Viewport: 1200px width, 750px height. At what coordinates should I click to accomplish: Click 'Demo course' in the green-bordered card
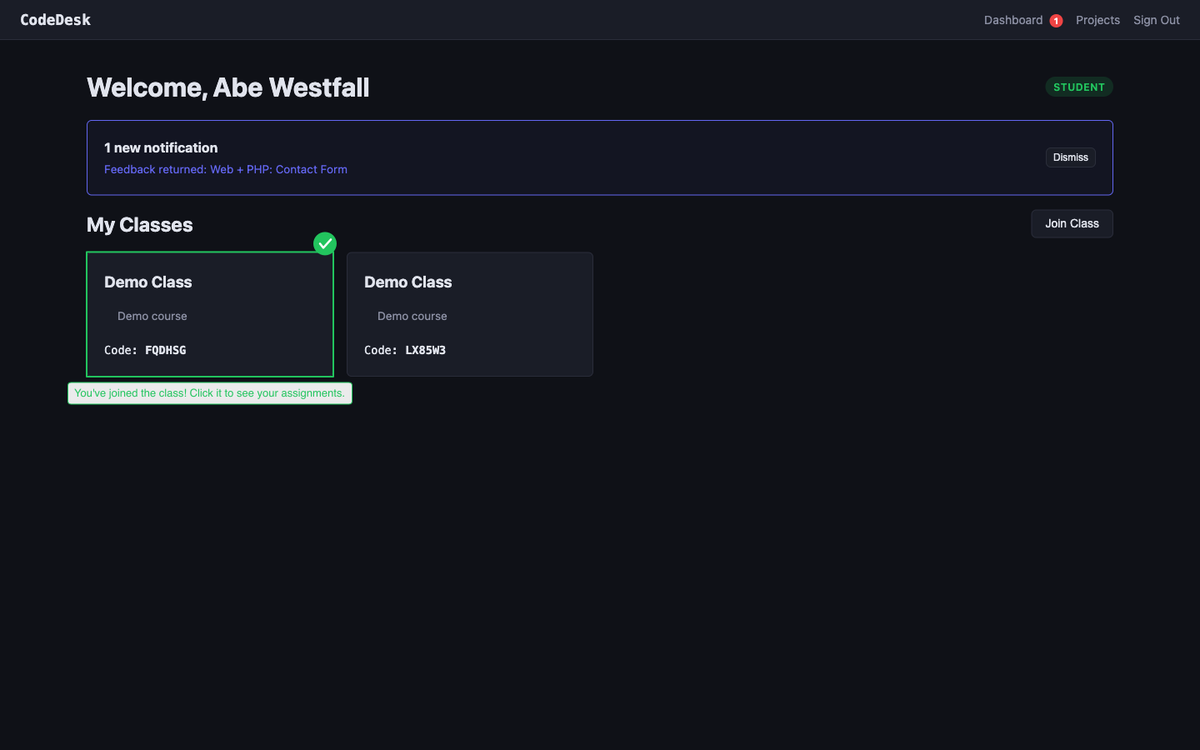(152, 316)
